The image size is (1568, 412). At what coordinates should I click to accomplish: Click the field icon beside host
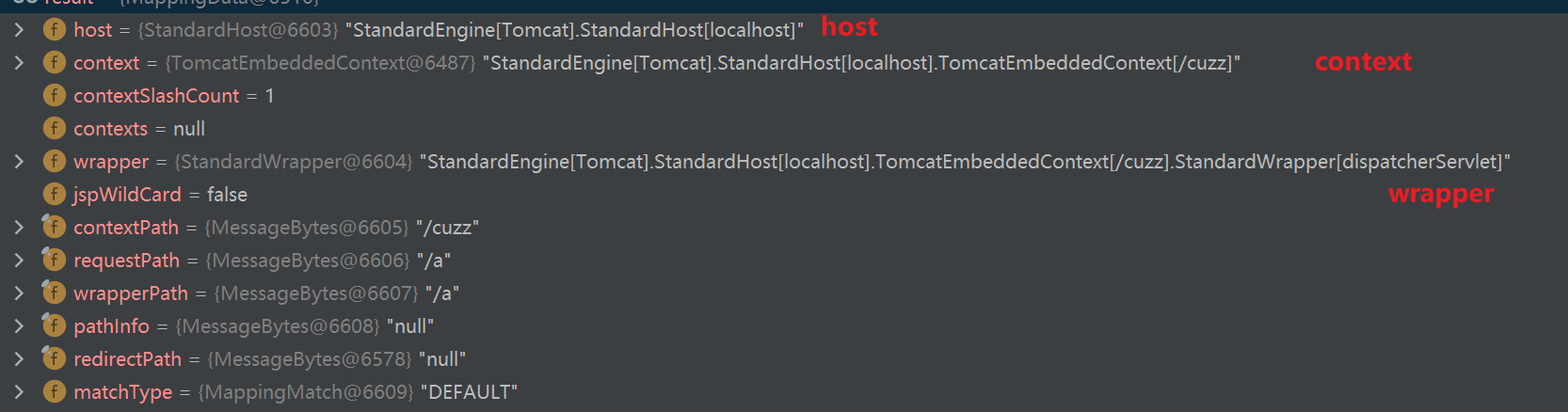[x=55, y=30]
